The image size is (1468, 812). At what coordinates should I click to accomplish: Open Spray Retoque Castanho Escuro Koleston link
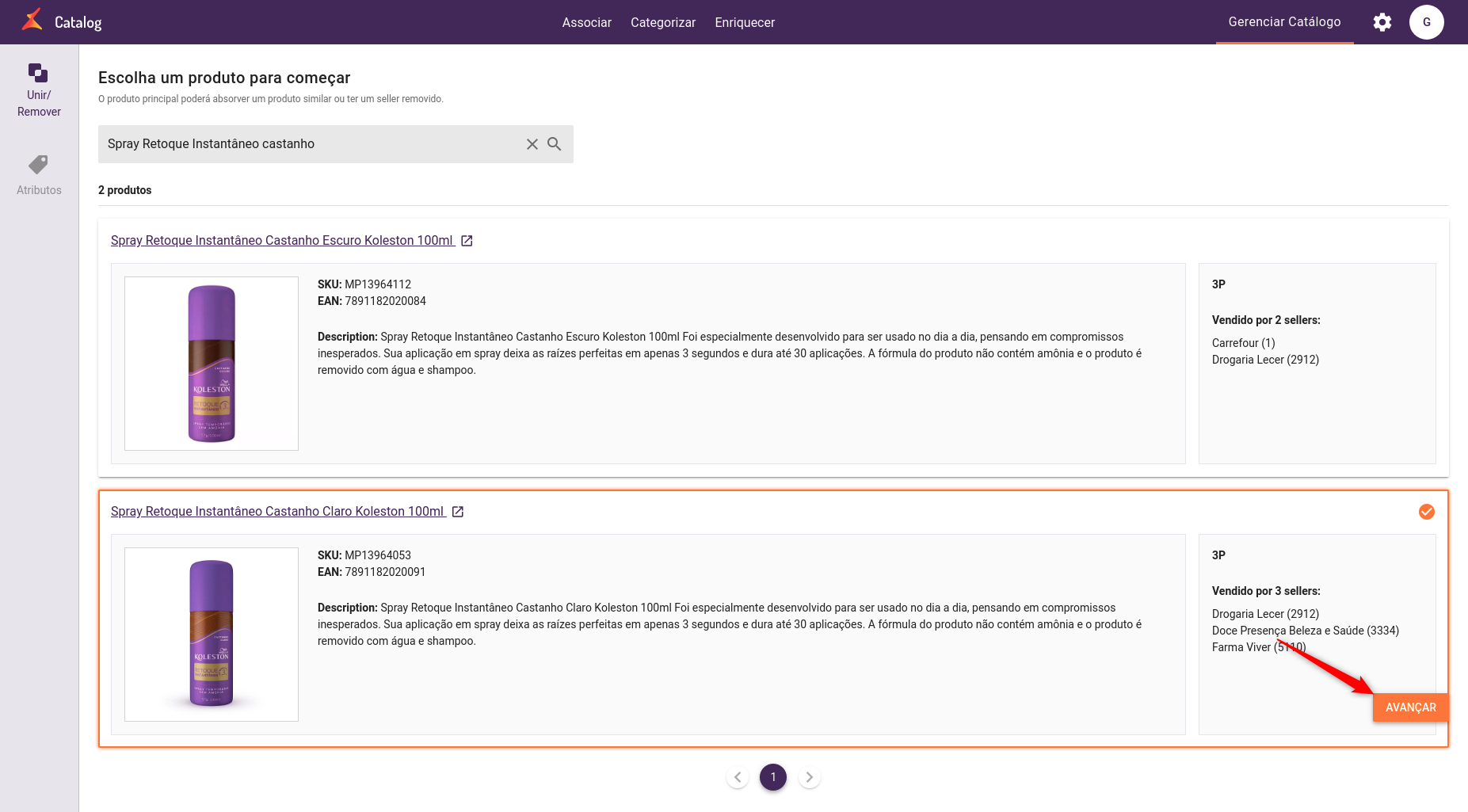(282, 241)
